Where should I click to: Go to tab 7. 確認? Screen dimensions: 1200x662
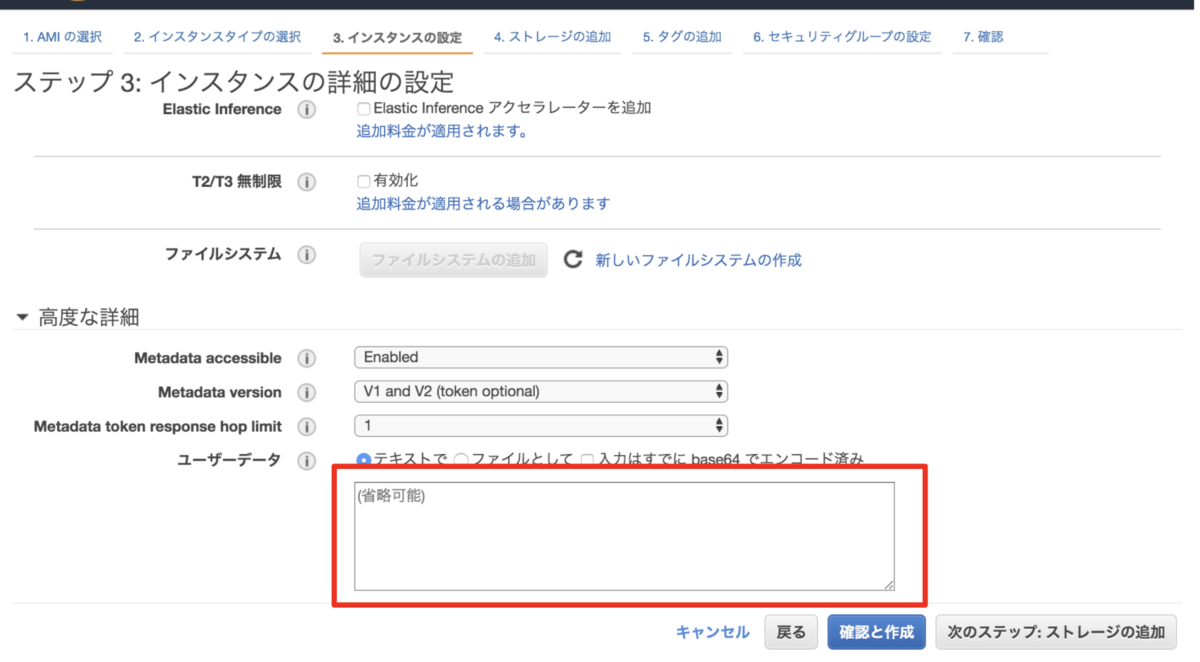point(983,37)
